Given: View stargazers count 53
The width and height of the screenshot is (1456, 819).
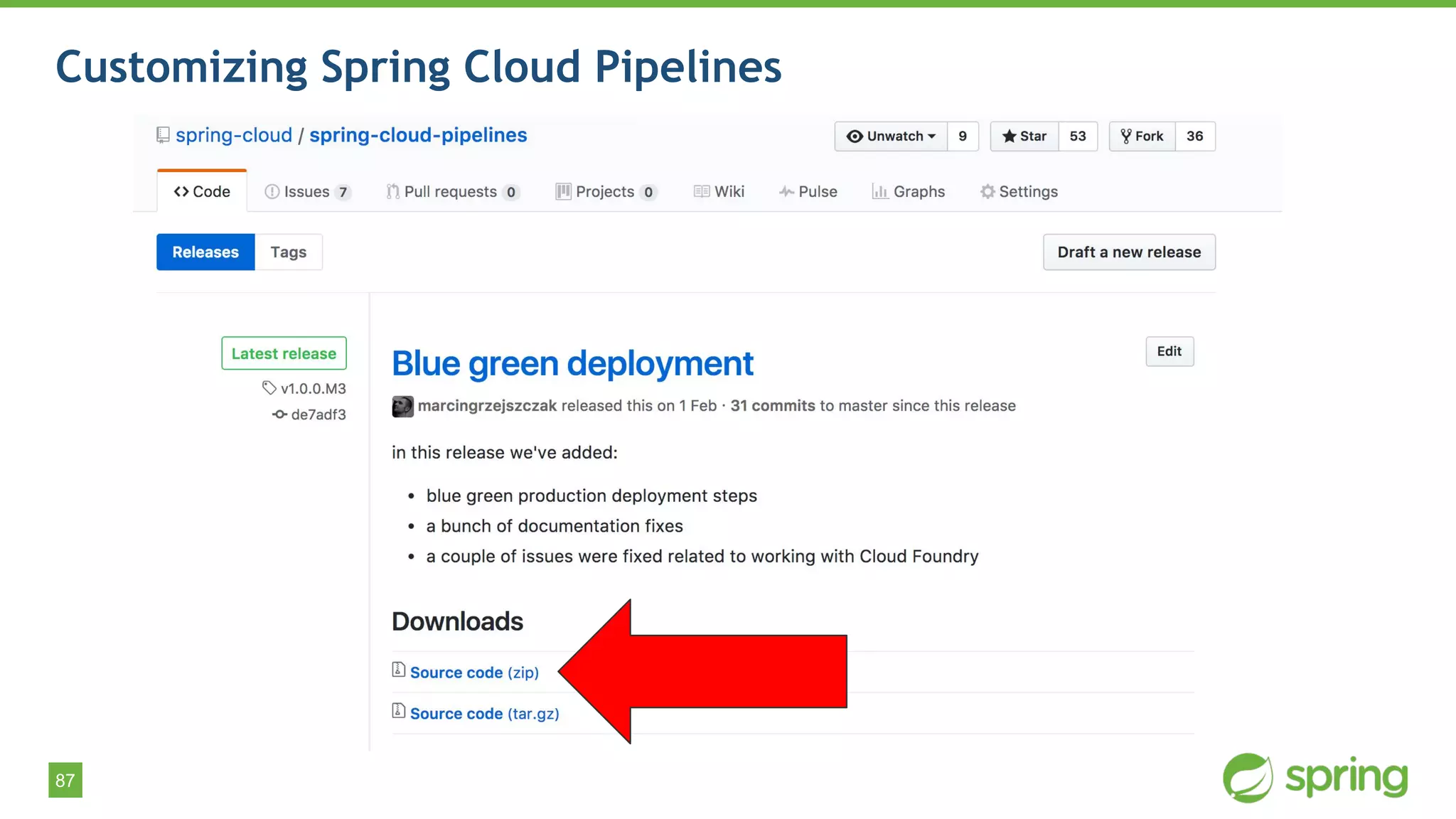Looking at the screenshot, I should click(1078, 136).
